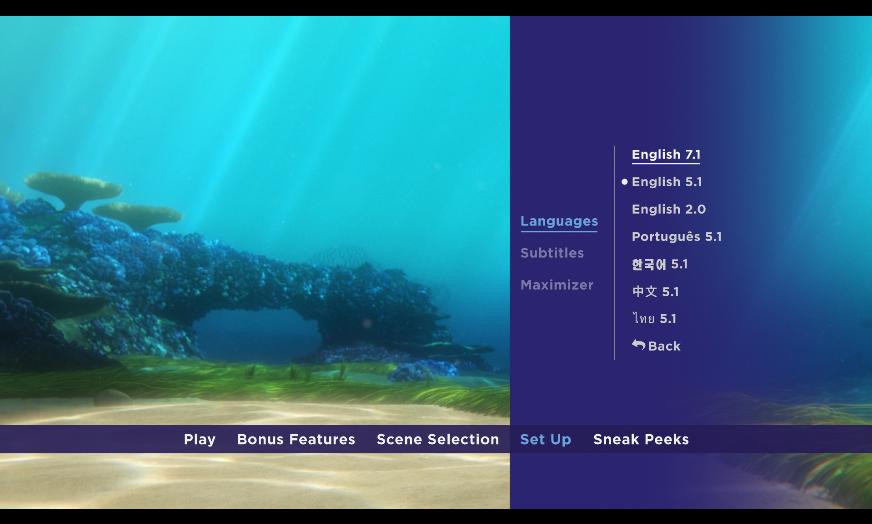Viewport: 872px width, 524px height.
Task: Choose English 5.1 audio
Action: click(x=667, y=182)
